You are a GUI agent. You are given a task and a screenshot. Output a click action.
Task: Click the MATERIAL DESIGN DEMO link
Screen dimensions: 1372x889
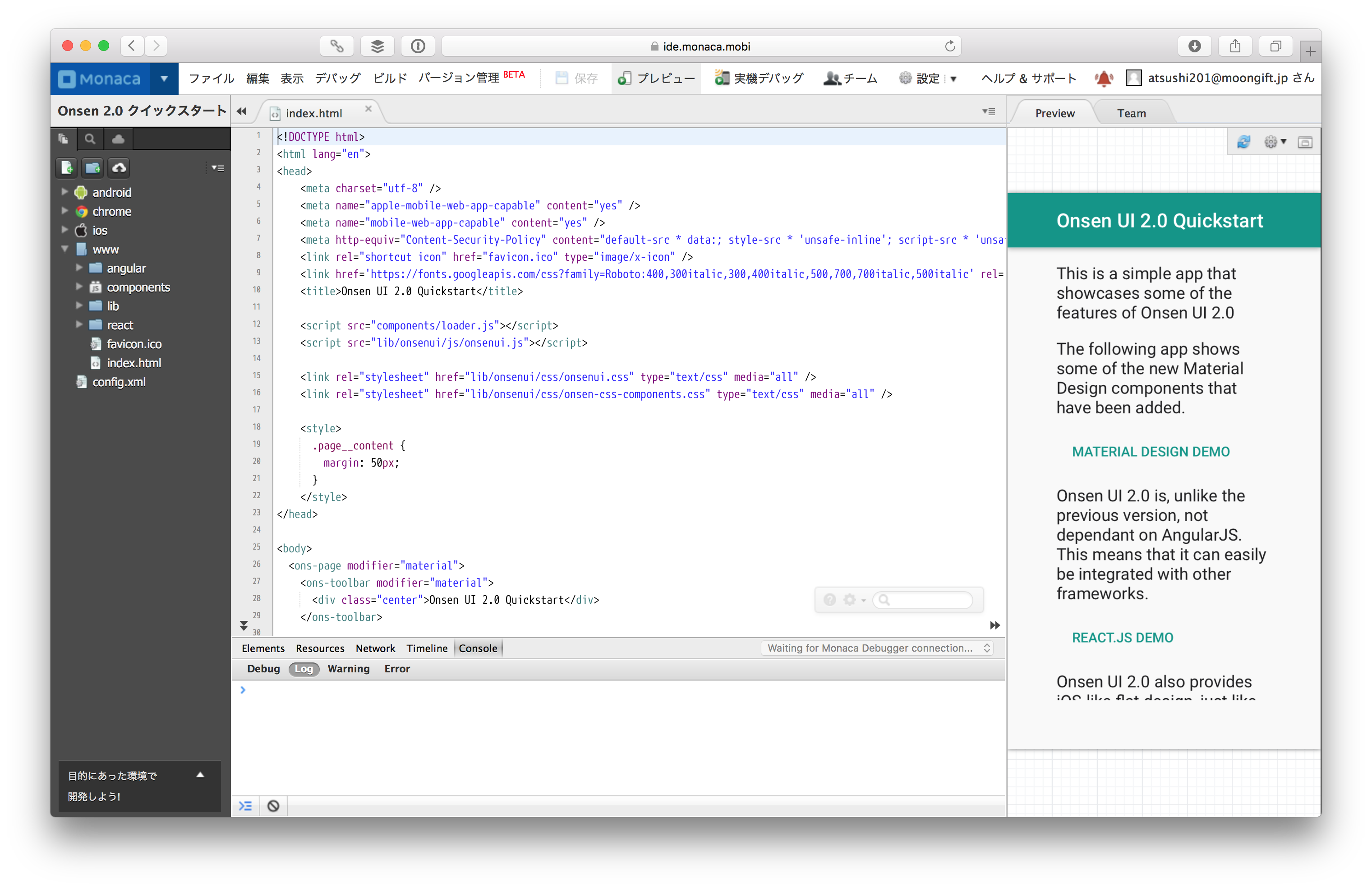[1150, 452]
